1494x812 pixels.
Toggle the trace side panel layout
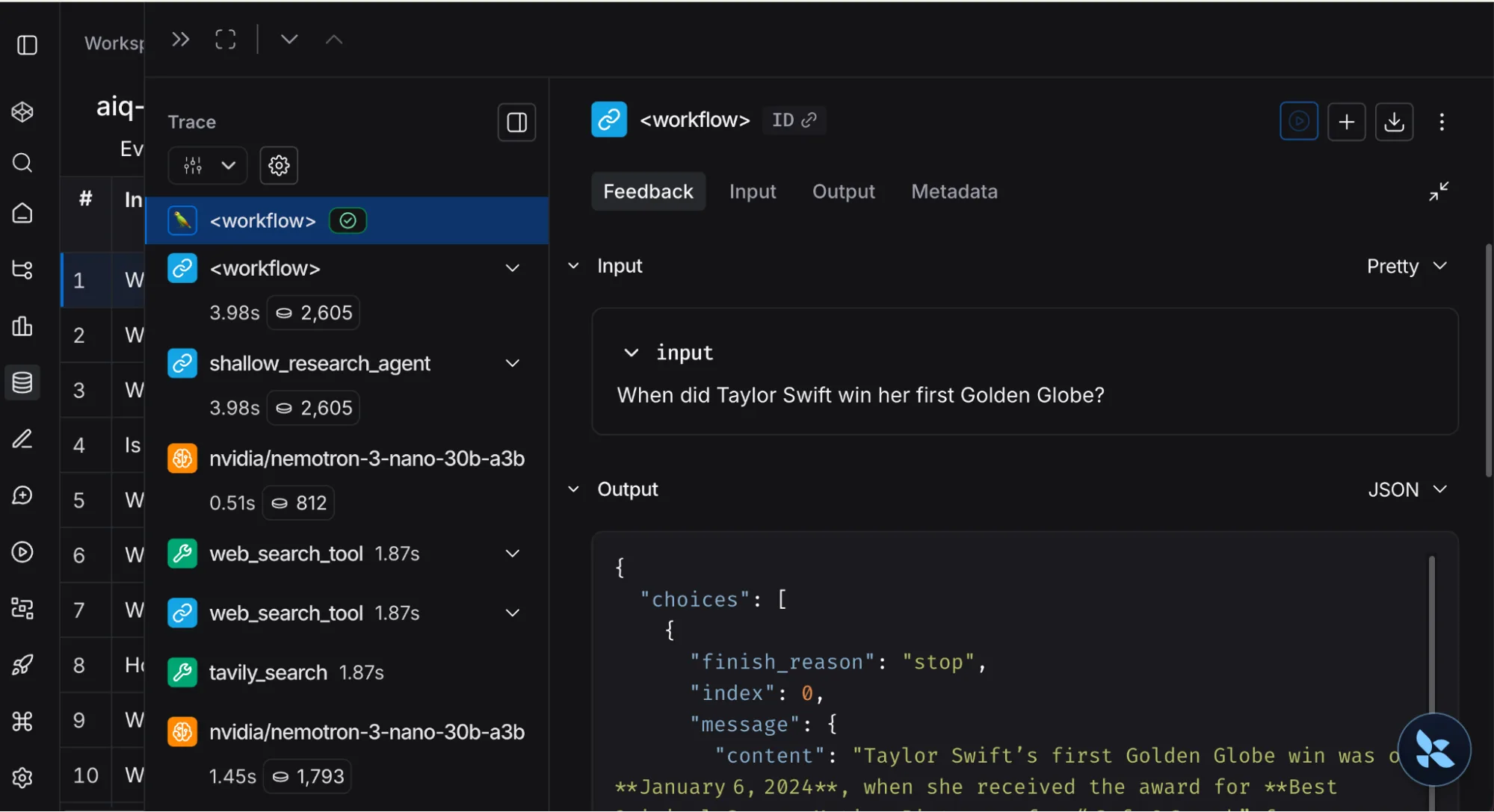coord(516,122)
